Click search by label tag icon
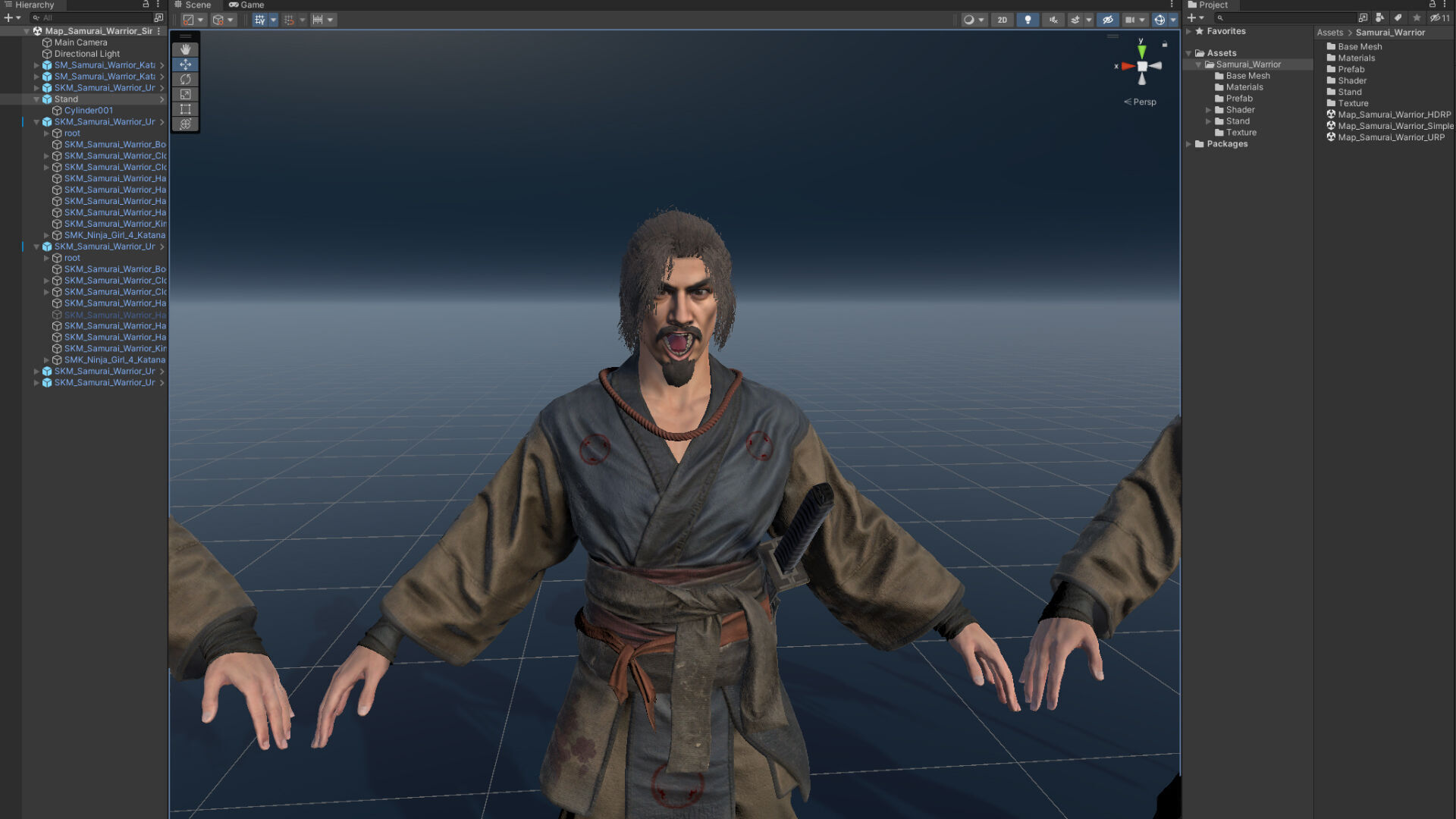The width and height of the screenshot is (1456, 819). click(1398, 17)
